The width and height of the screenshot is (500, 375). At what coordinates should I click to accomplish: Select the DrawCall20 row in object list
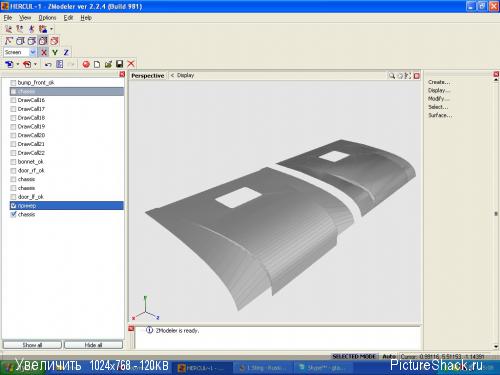(67, 135)
